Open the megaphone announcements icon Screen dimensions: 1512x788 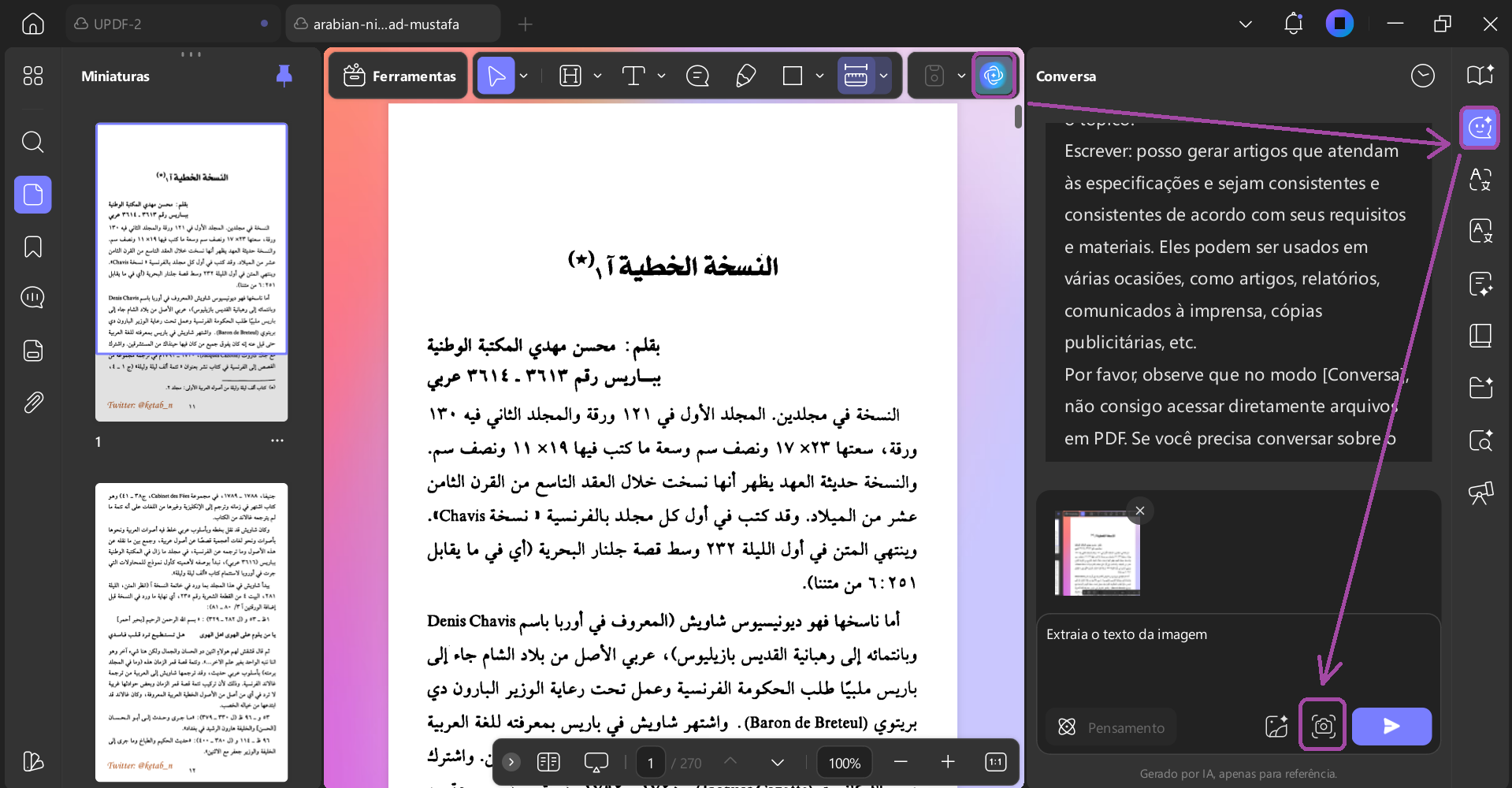1480,492
